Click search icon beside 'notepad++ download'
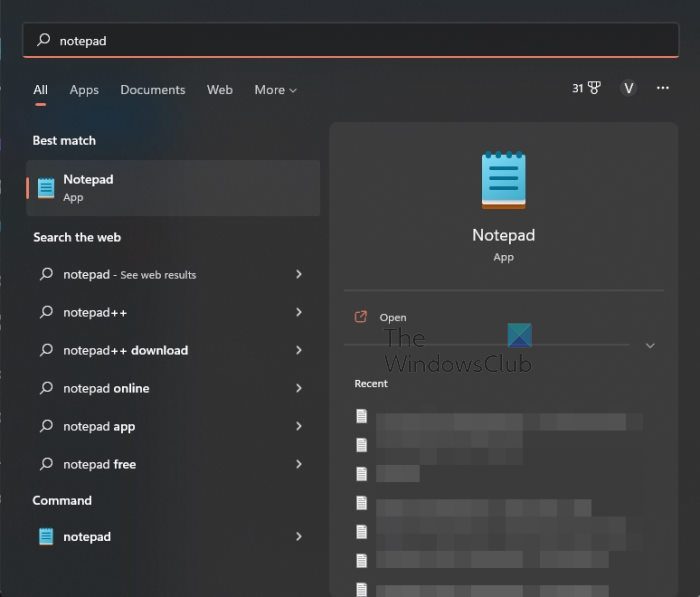This screenshot has height=597, width=700. tap(46, 350)
